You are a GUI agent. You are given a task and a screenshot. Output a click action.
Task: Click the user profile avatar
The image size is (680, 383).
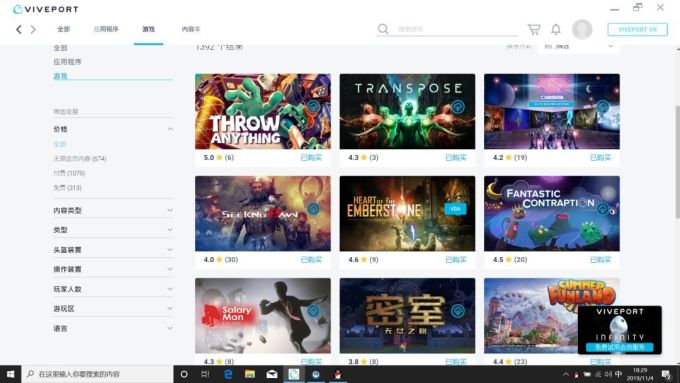coord(582,29)
